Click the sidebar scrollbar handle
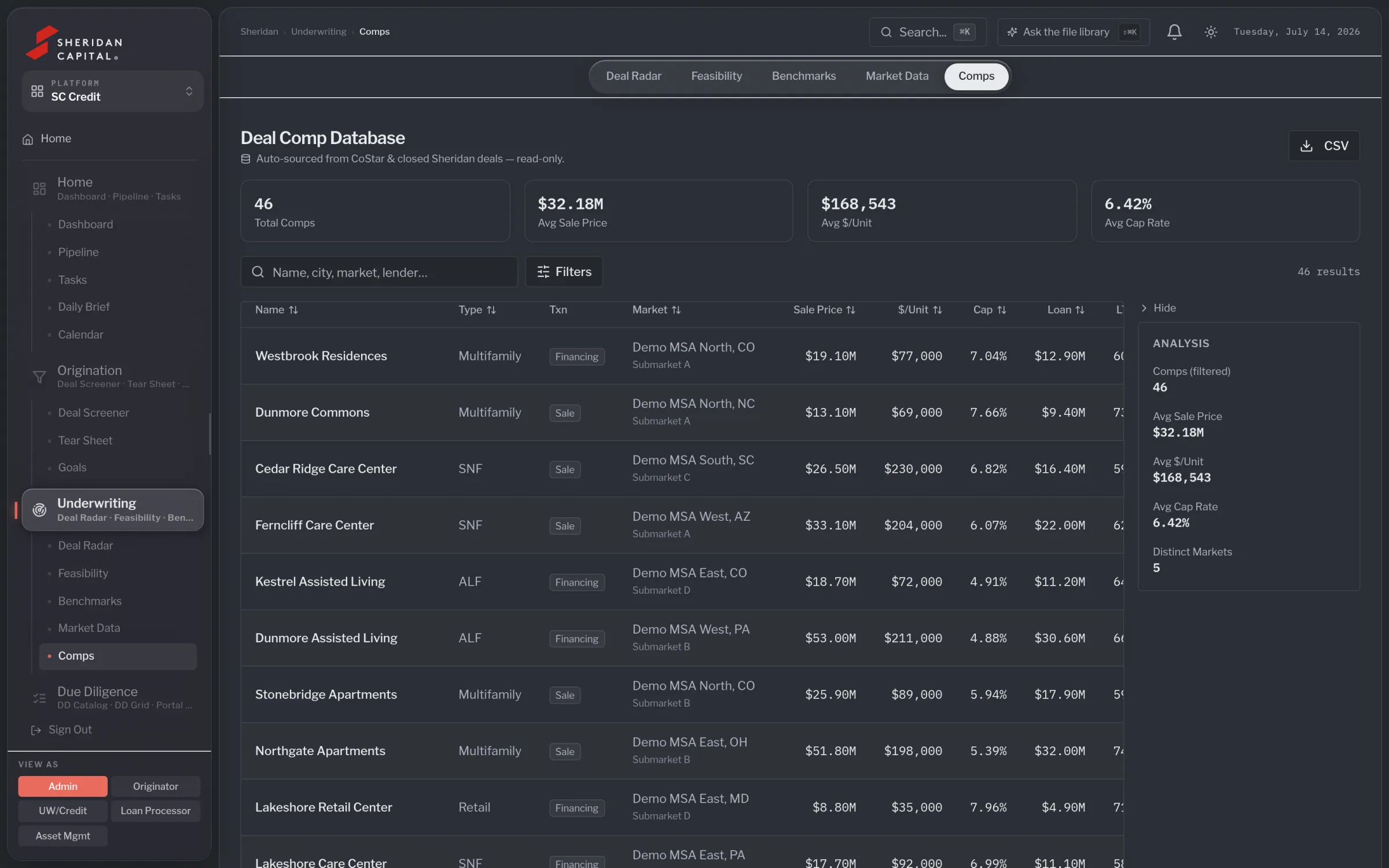The image size is (1389, 868). (x=210, y=434)
